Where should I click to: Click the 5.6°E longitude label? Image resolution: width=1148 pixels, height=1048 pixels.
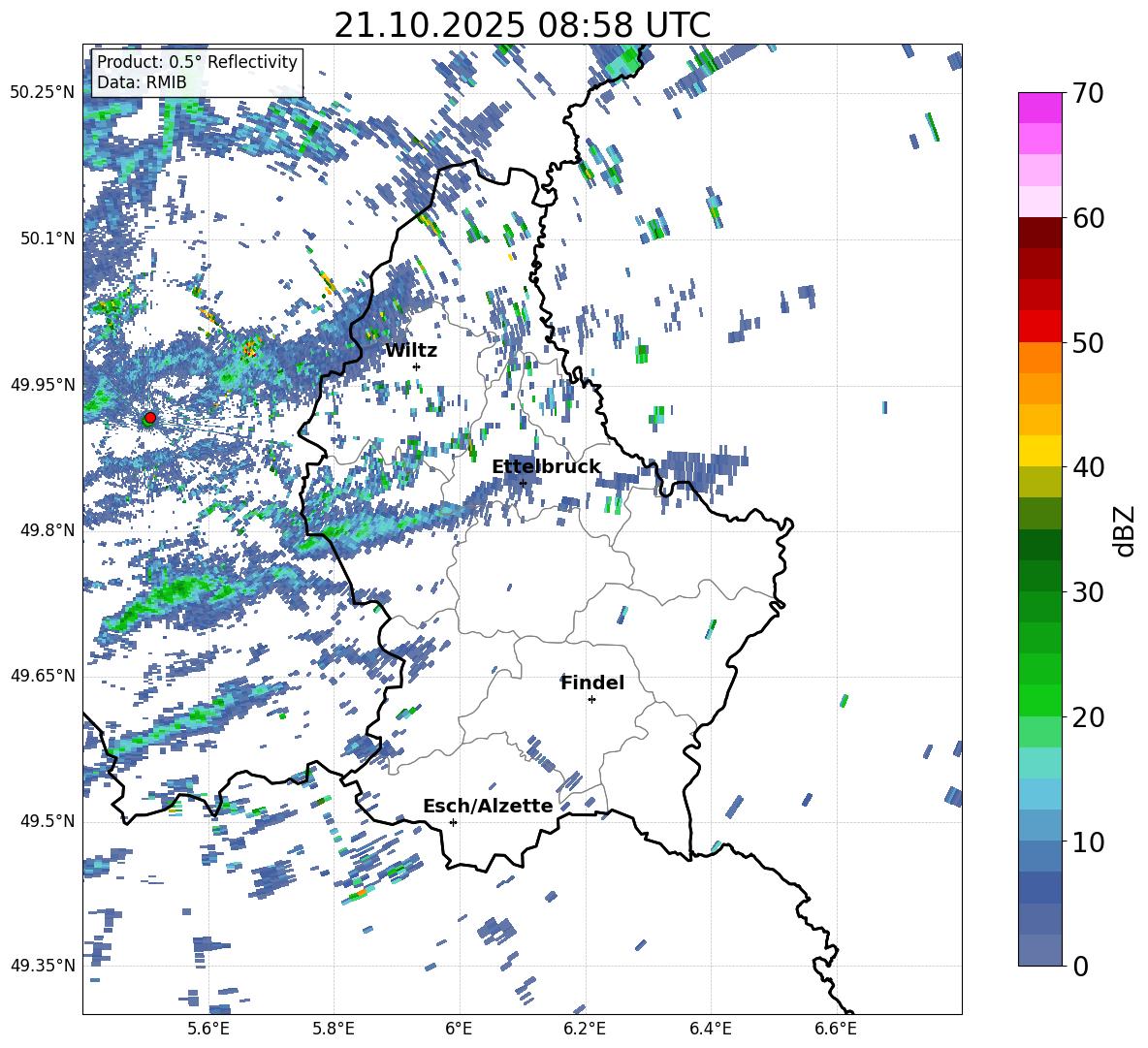(207, 1030)
